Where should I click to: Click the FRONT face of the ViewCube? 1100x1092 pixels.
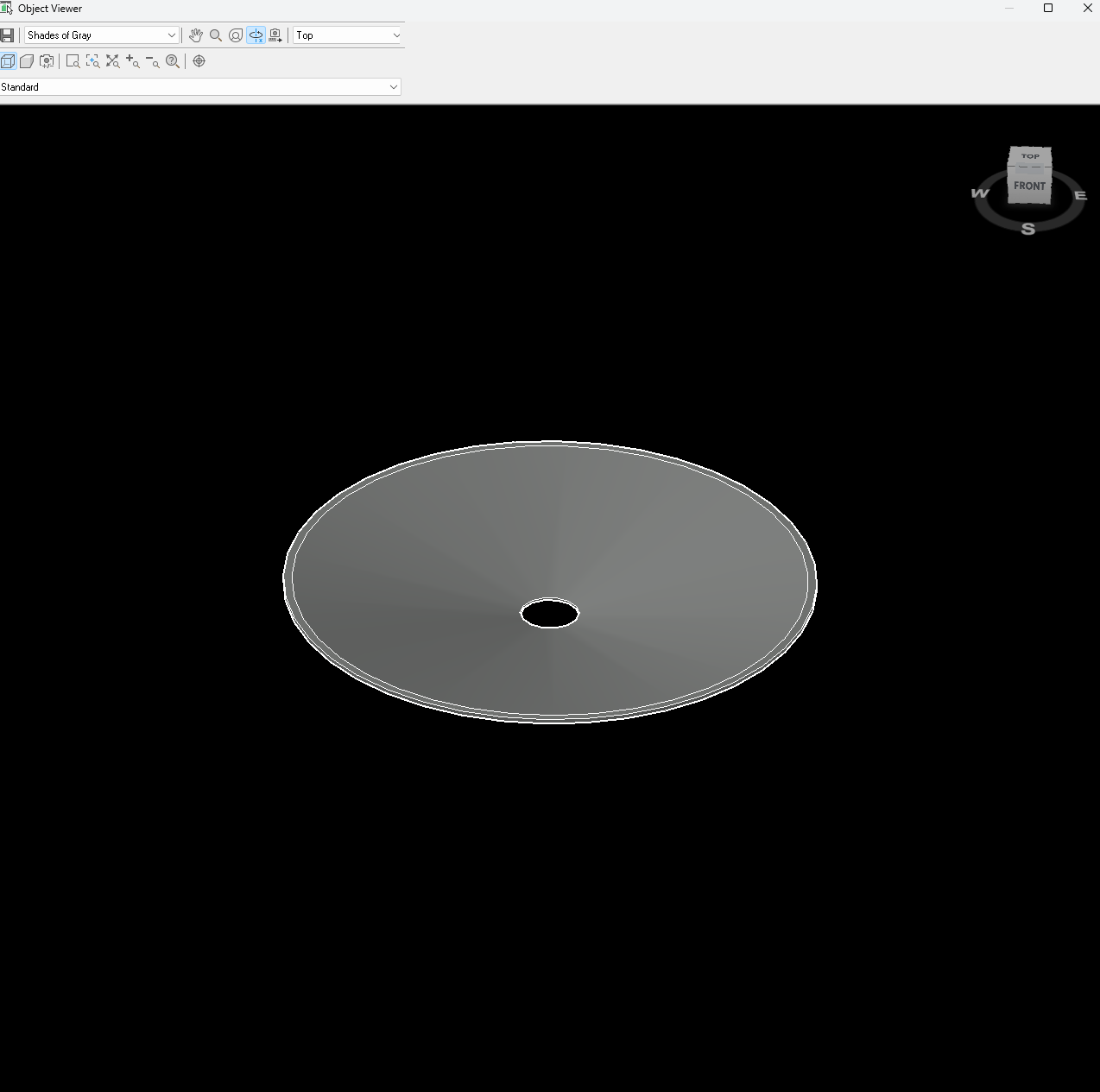(x=1029, y=186)
